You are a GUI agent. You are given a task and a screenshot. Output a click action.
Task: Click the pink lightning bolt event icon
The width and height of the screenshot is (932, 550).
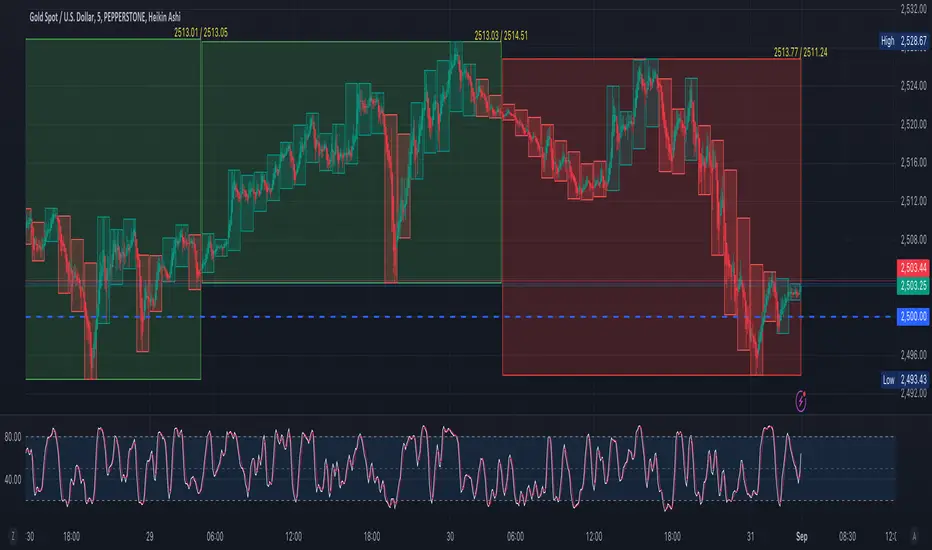[802, 400]
